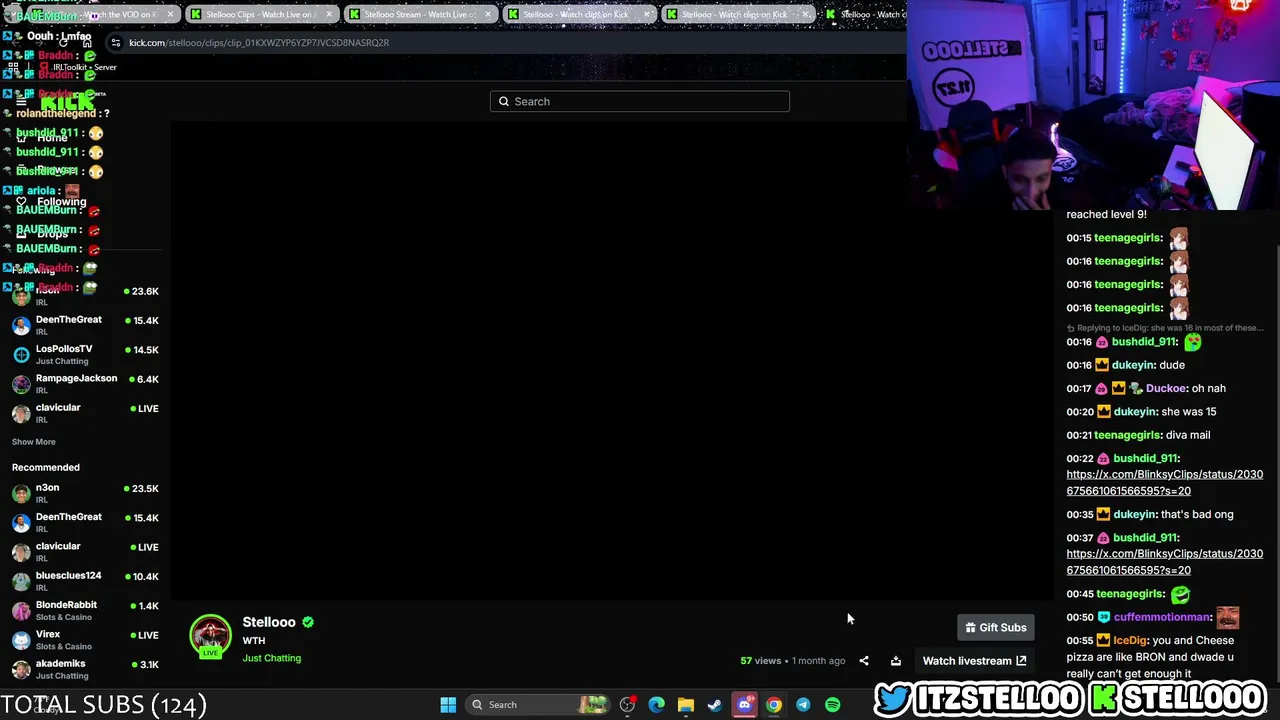
Task: Switch to Google Chrome in the taskbar
Action: click(x=773, y=705)
